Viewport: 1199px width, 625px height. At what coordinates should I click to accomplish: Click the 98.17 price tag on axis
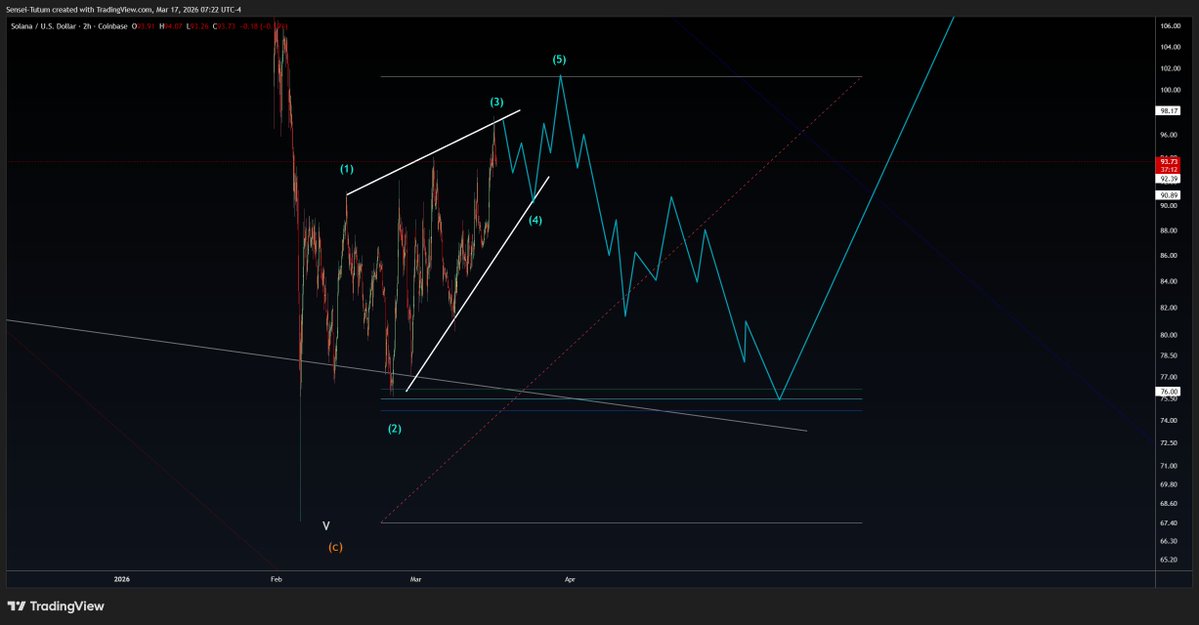pos(1168,111)
